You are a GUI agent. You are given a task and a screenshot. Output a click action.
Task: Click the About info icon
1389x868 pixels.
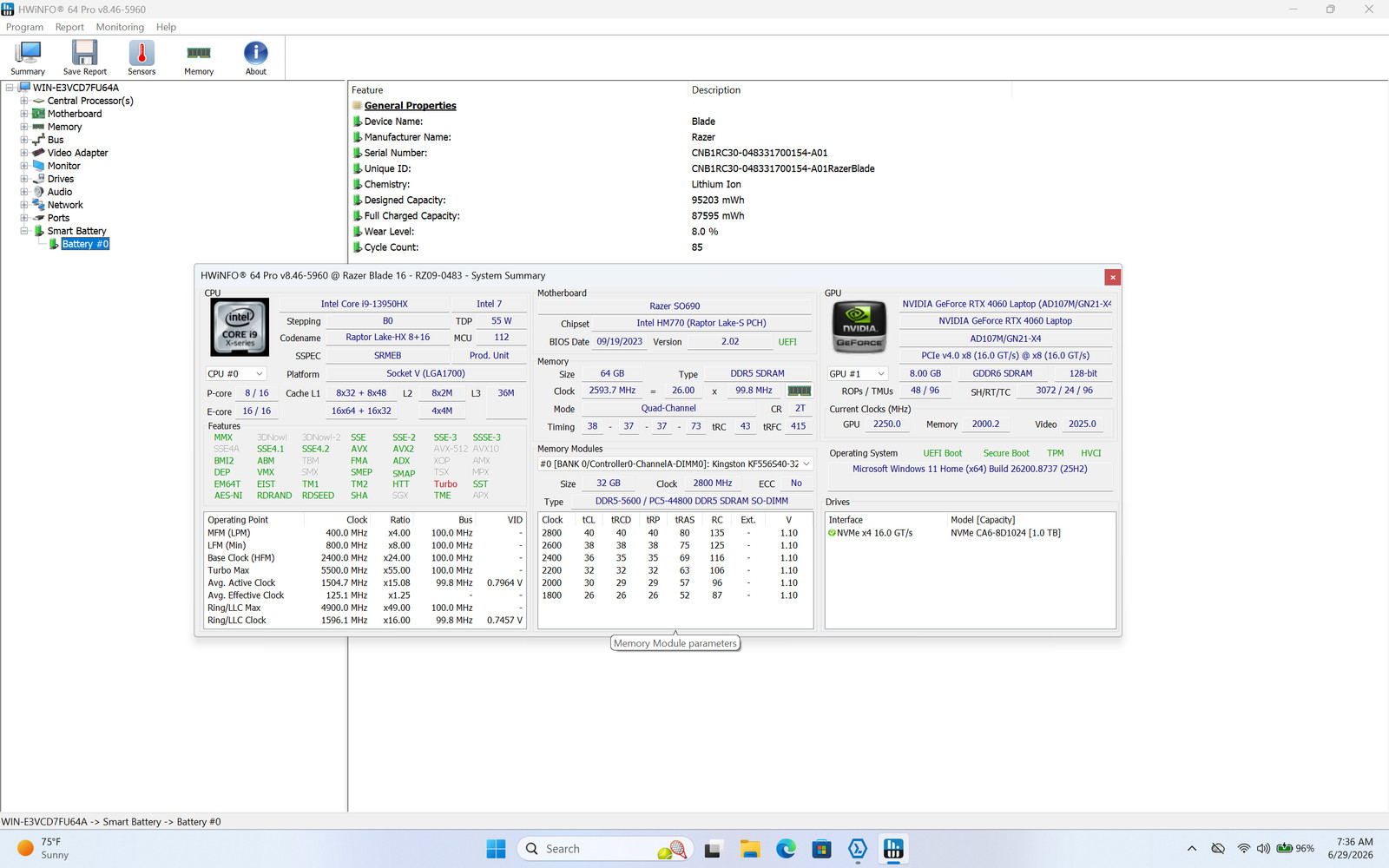coord(256,58)
